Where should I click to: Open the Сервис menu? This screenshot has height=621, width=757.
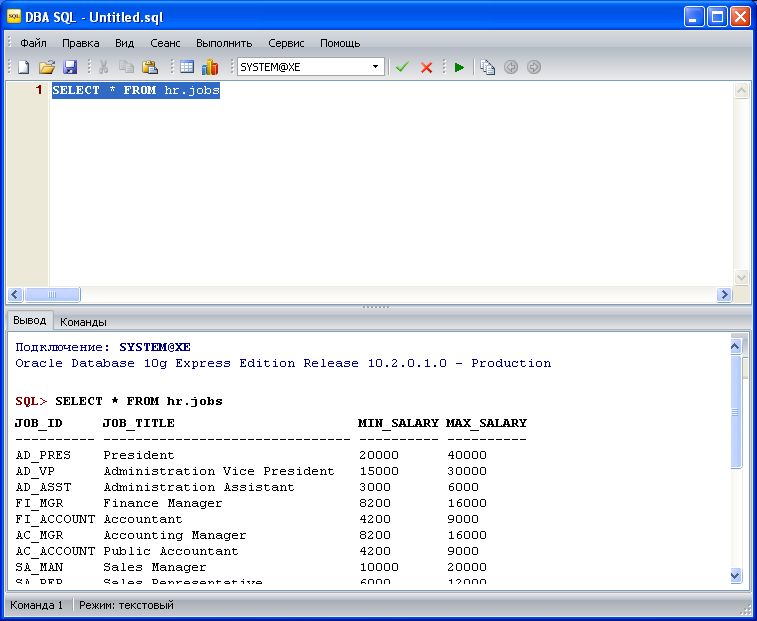[286, 43]
